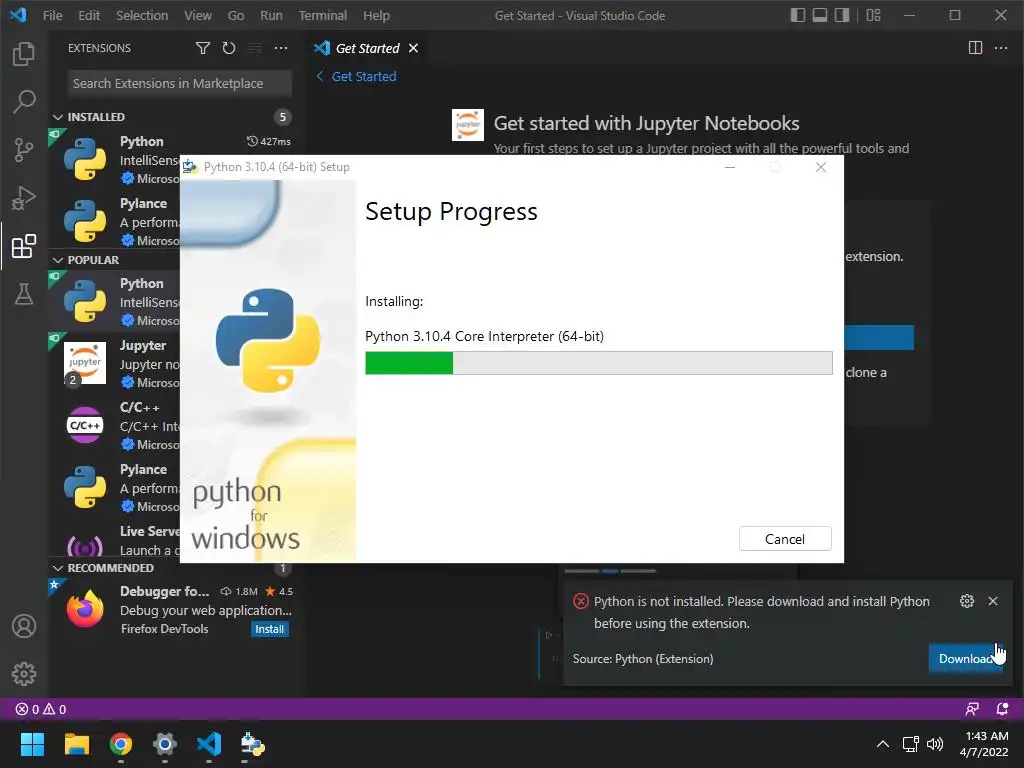This screenshot has width=1024, height=768.
Task: Open the Accounts icon
Action: (24, 626)
